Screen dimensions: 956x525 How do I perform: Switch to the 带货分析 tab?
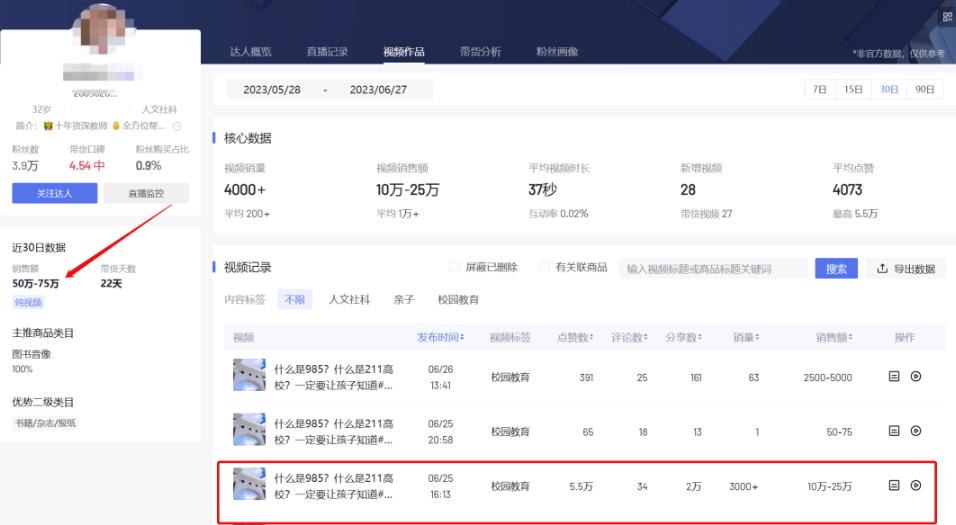coord(480,52)
